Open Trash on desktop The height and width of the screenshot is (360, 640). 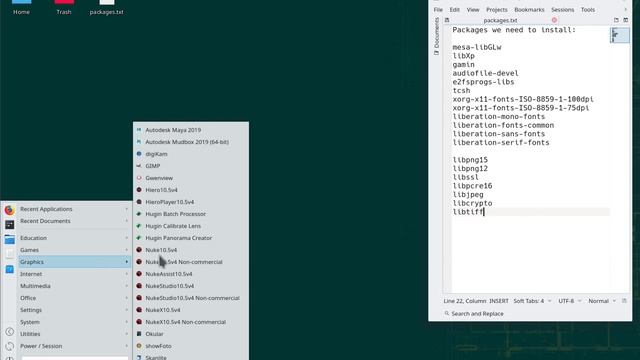pyautogui.click(x=64, y=7)
